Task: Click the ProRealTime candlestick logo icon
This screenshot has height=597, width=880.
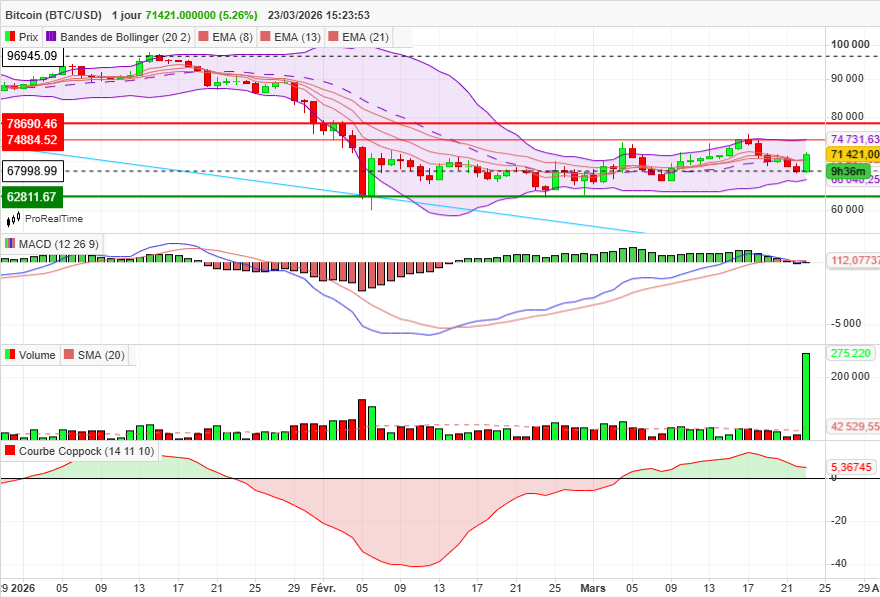Action: tap(14, 218)
